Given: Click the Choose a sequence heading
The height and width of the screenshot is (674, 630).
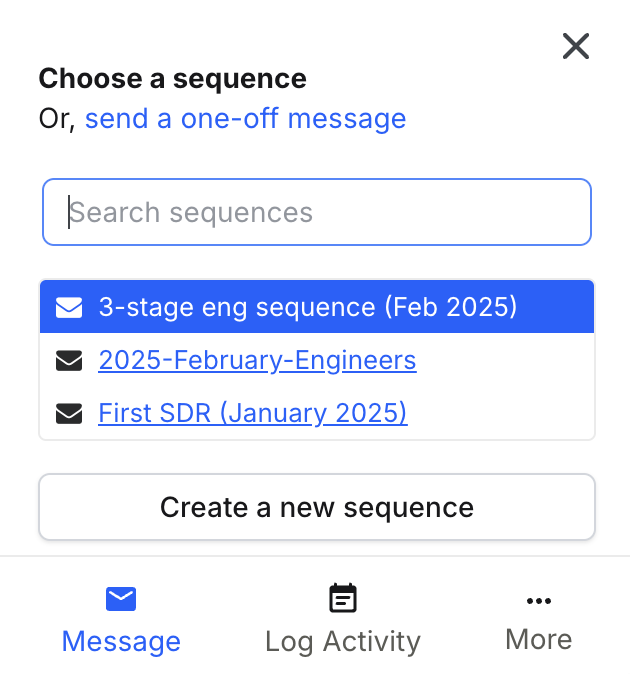Looking at the screenshot, I should 172,79.
